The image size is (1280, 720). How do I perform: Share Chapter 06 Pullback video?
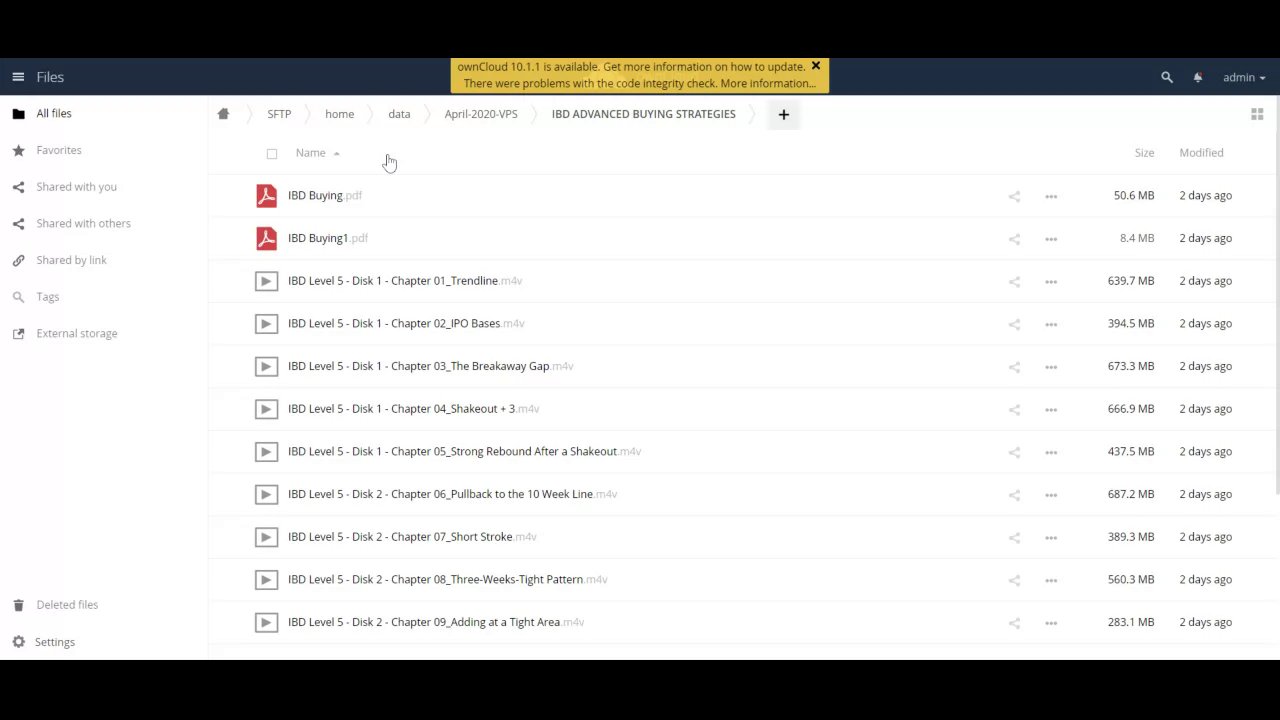pos(1014,494)
